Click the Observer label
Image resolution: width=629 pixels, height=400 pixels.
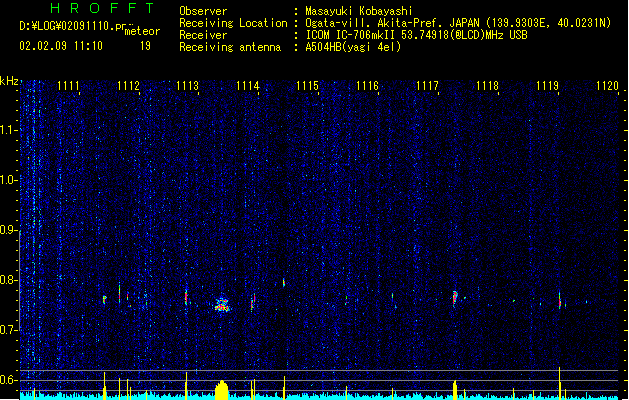point(203,11)
